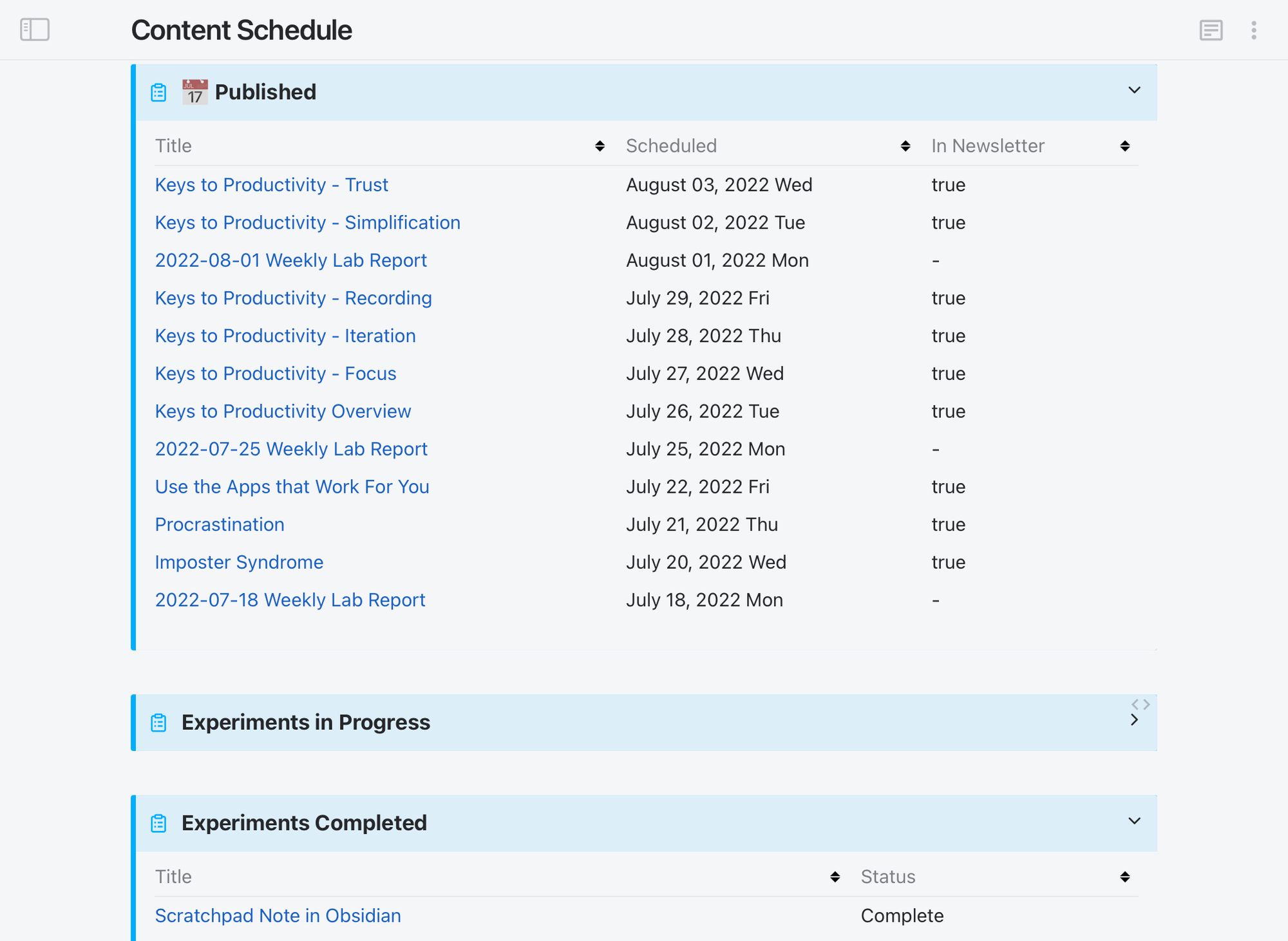The image size is (1288, 941).
Task: Select the July 29, 2022 Fri cell
Action: click(x=697, y=298)
